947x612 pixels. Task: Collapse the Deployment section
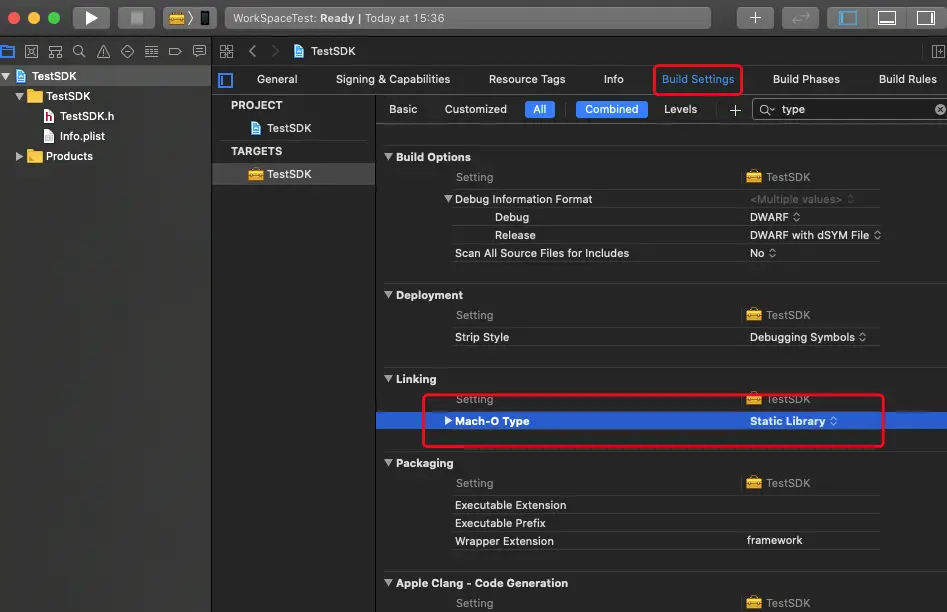pyautogui.click(x=388, y=295)
